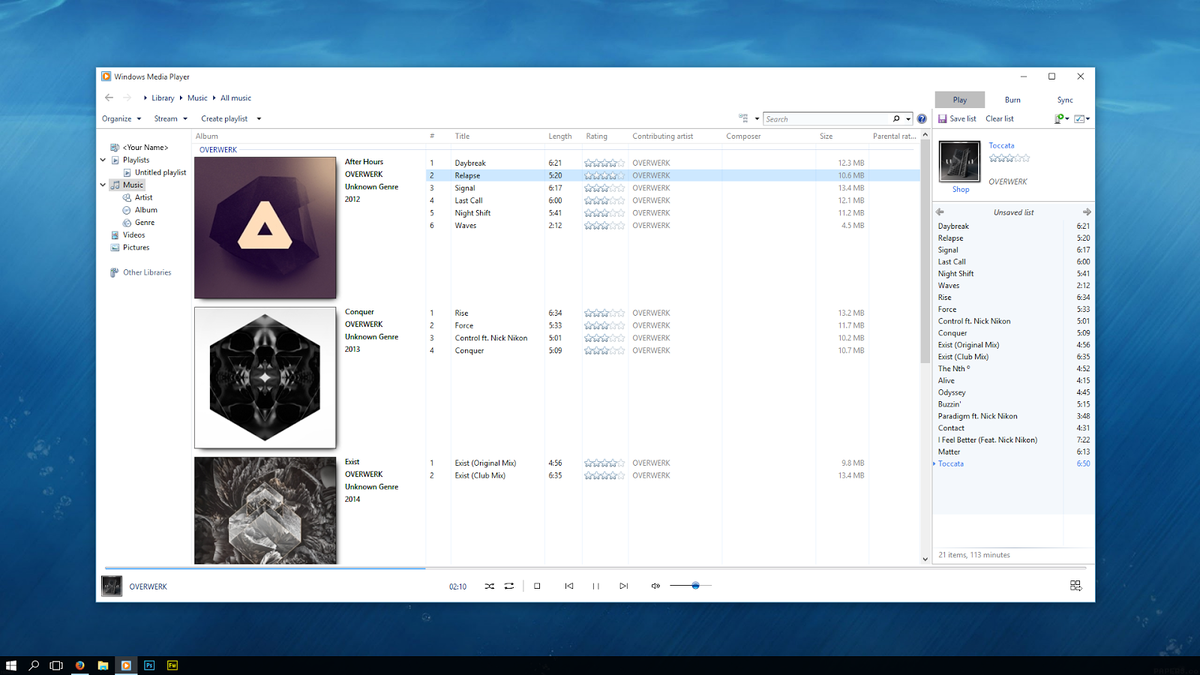Open the OVERWERK album in the Shop

(x=959, y=189)
